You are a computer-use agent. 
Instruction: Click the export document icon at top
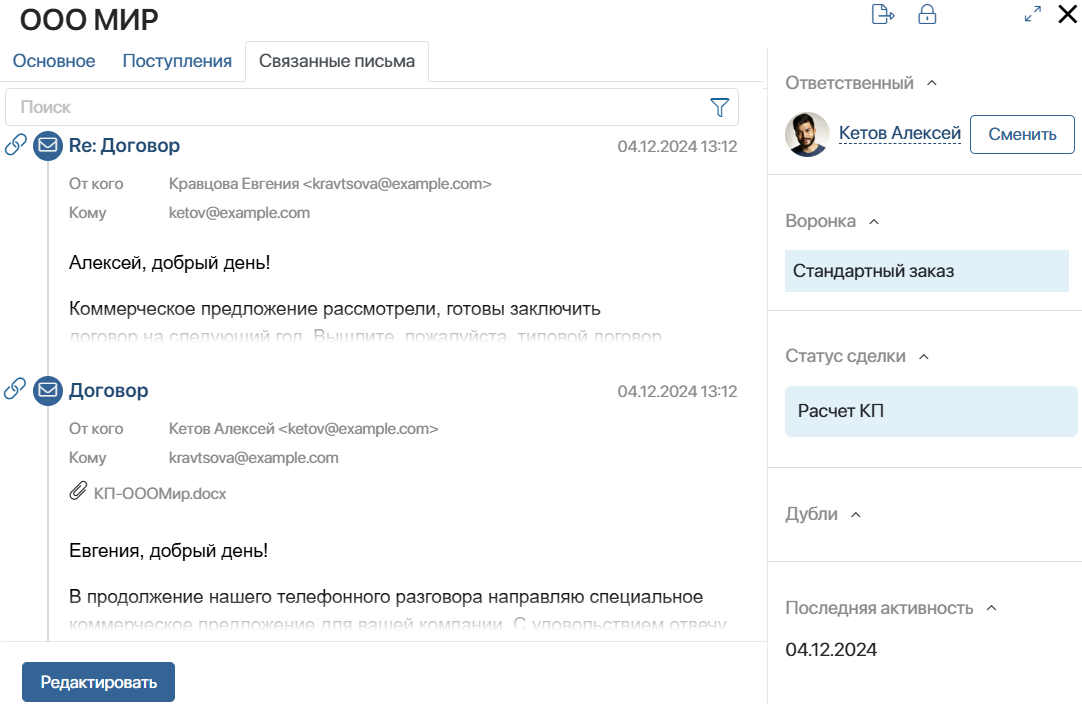tap(883, 14)
